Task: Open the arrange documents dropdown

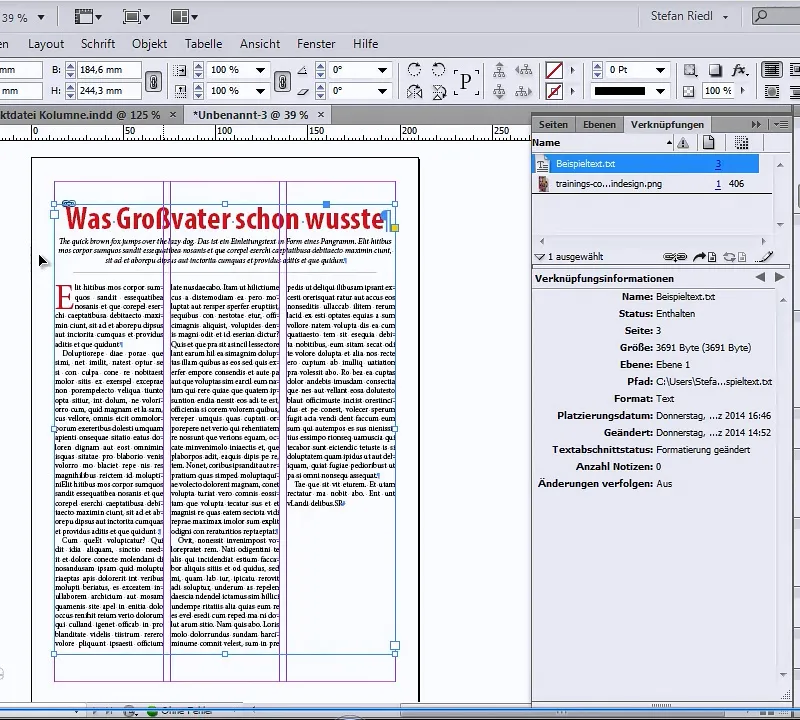Action: 184,17
